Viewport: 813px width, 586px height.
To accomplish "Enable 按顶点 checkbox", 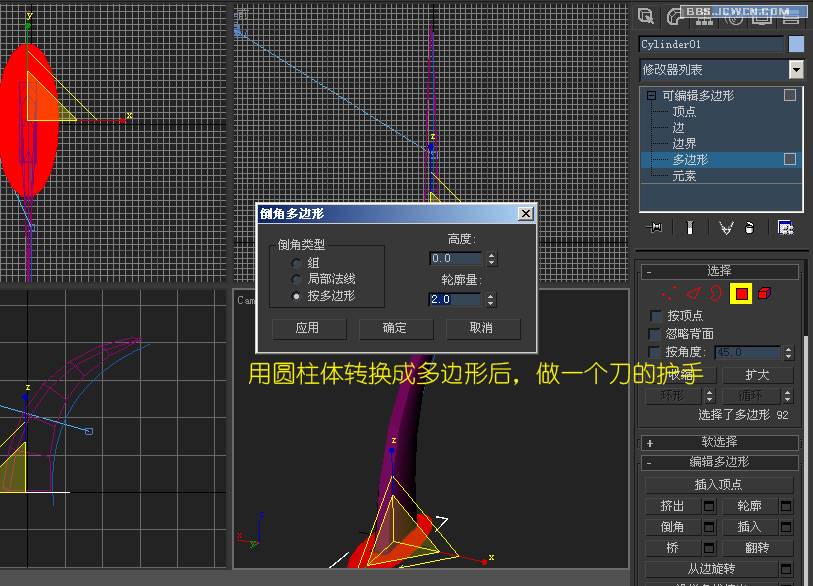I will (x=656, y=315).
